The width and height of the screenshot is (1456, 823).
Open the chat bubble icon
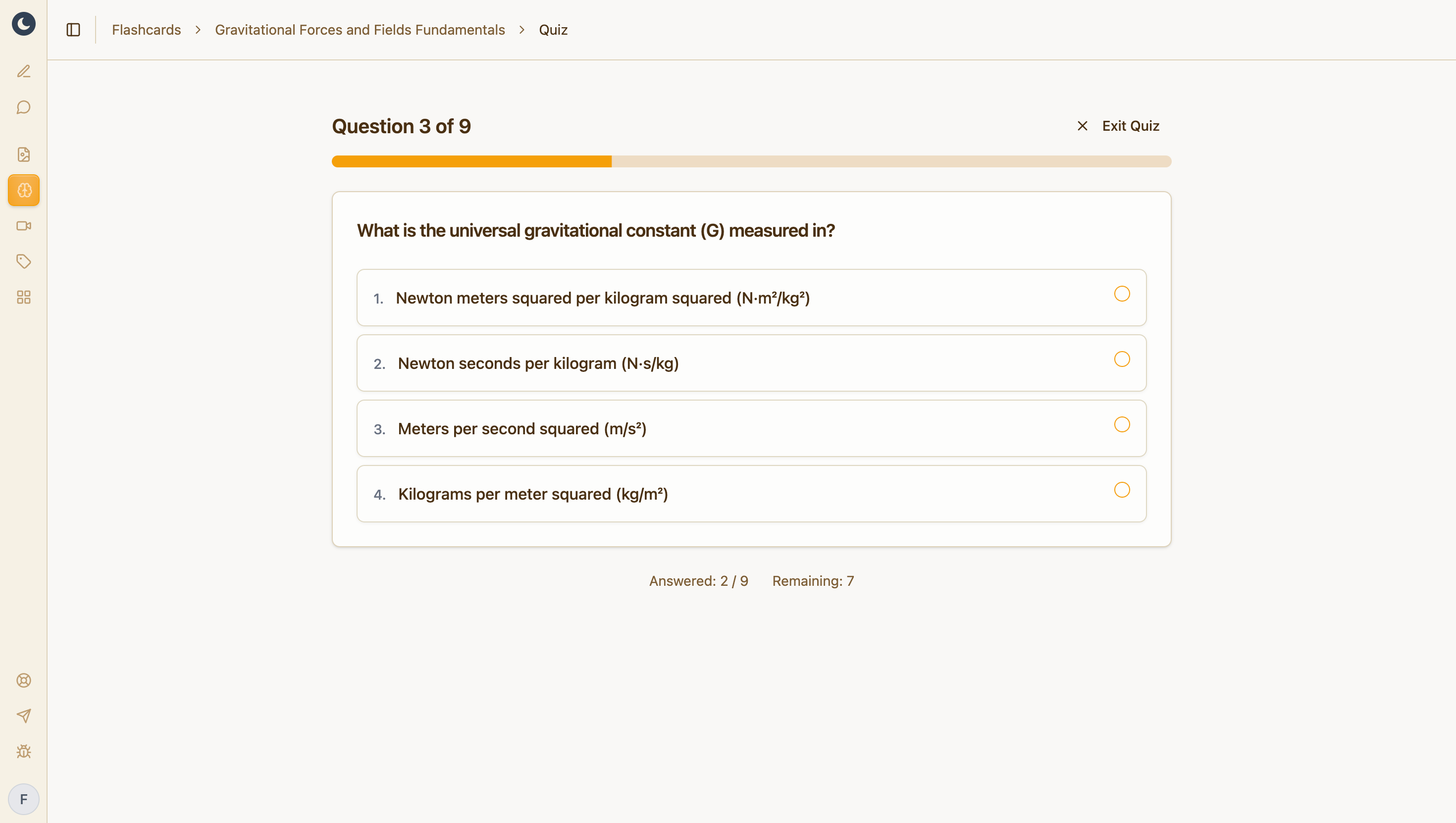23,107
